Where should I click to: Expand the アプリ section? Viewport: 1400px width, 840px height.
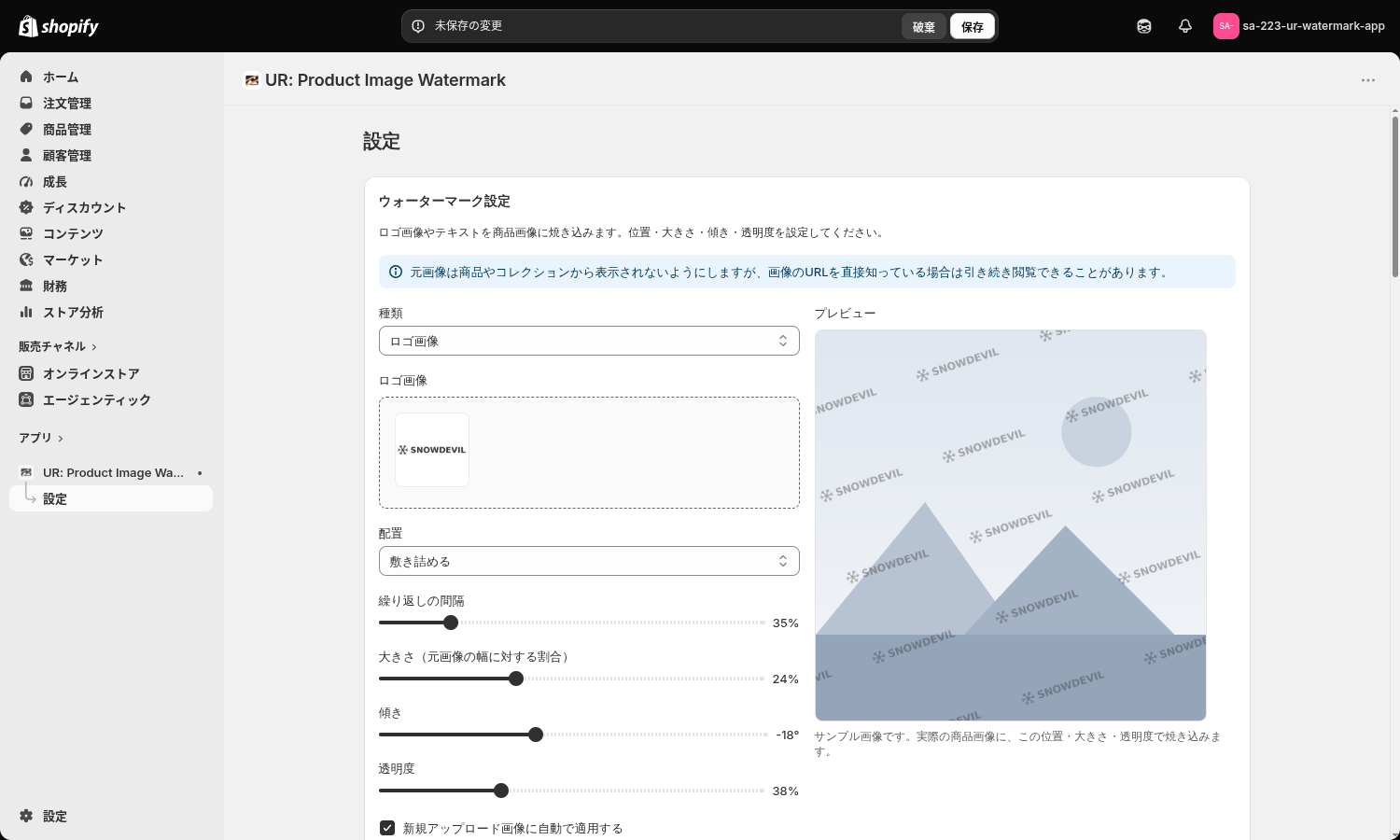[41, 438]
